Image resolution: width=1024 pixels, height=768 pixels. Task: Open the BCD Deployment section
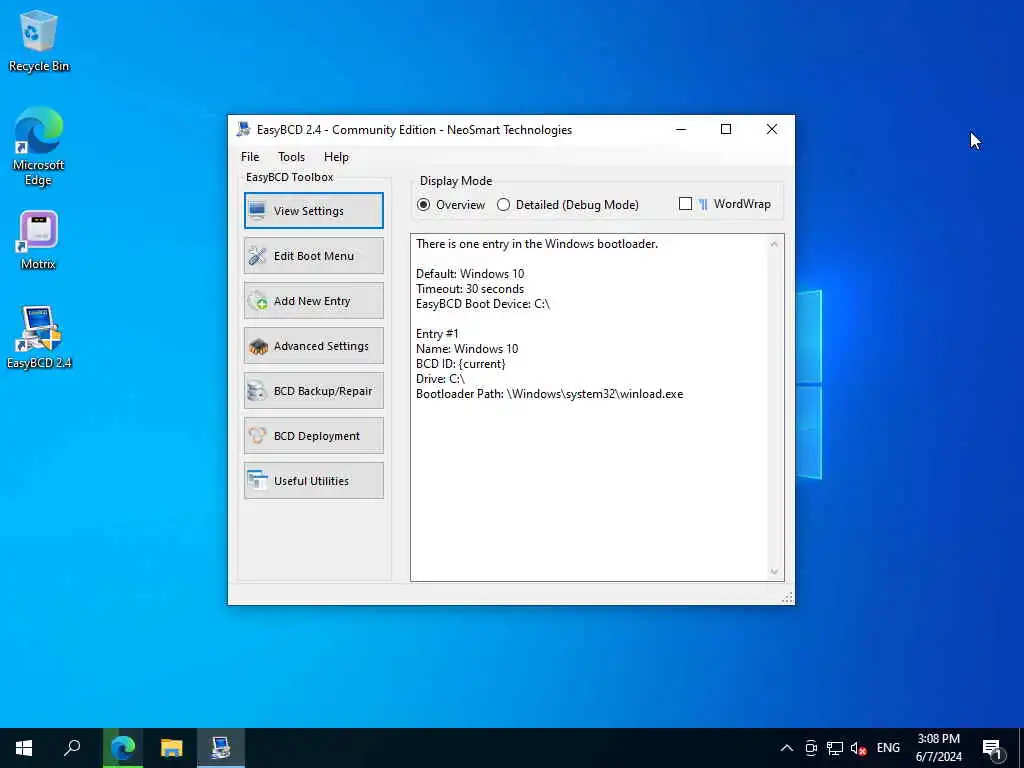point(313,436)
